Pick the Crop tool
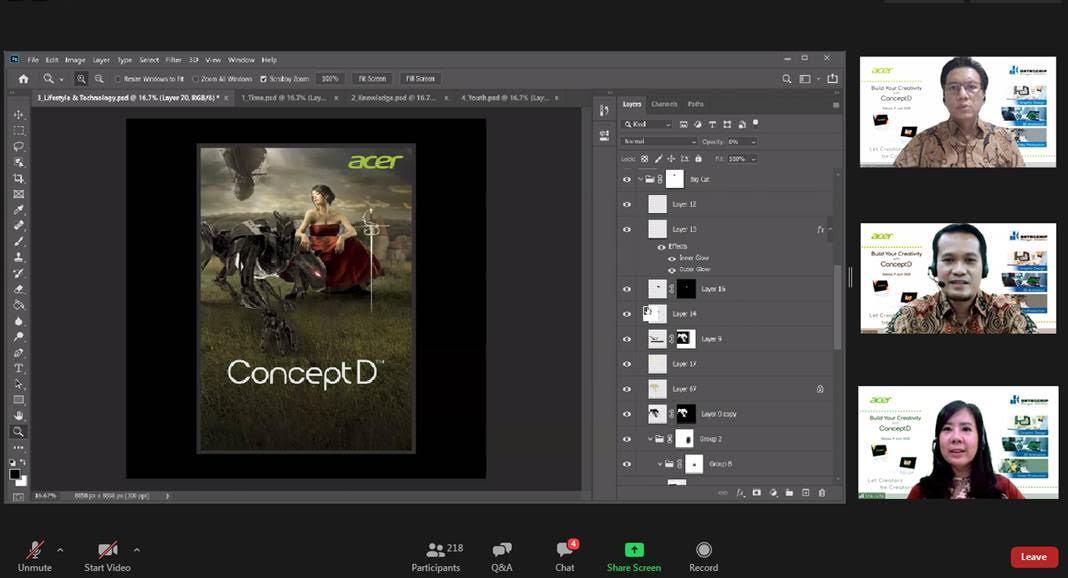The width and height of the screenshot is (1068, 578). pos(18,178)
